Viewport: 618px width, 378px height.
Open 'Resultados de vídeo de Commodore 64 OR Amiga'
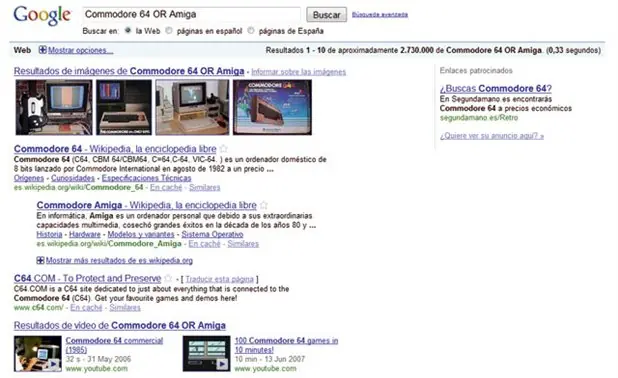tap(120, 326)
